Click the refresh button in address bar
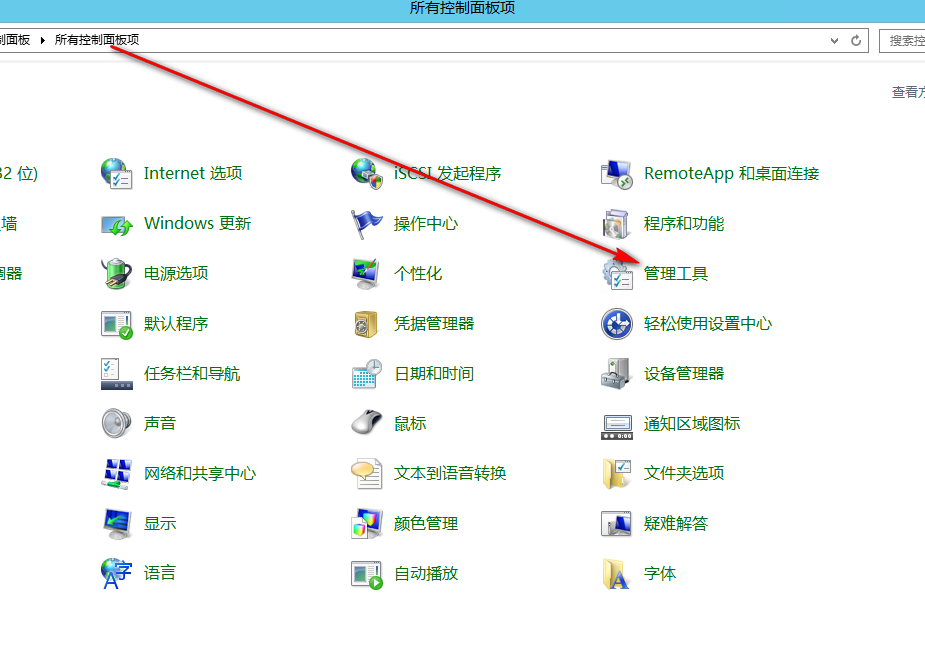 (x=856, y=41)
